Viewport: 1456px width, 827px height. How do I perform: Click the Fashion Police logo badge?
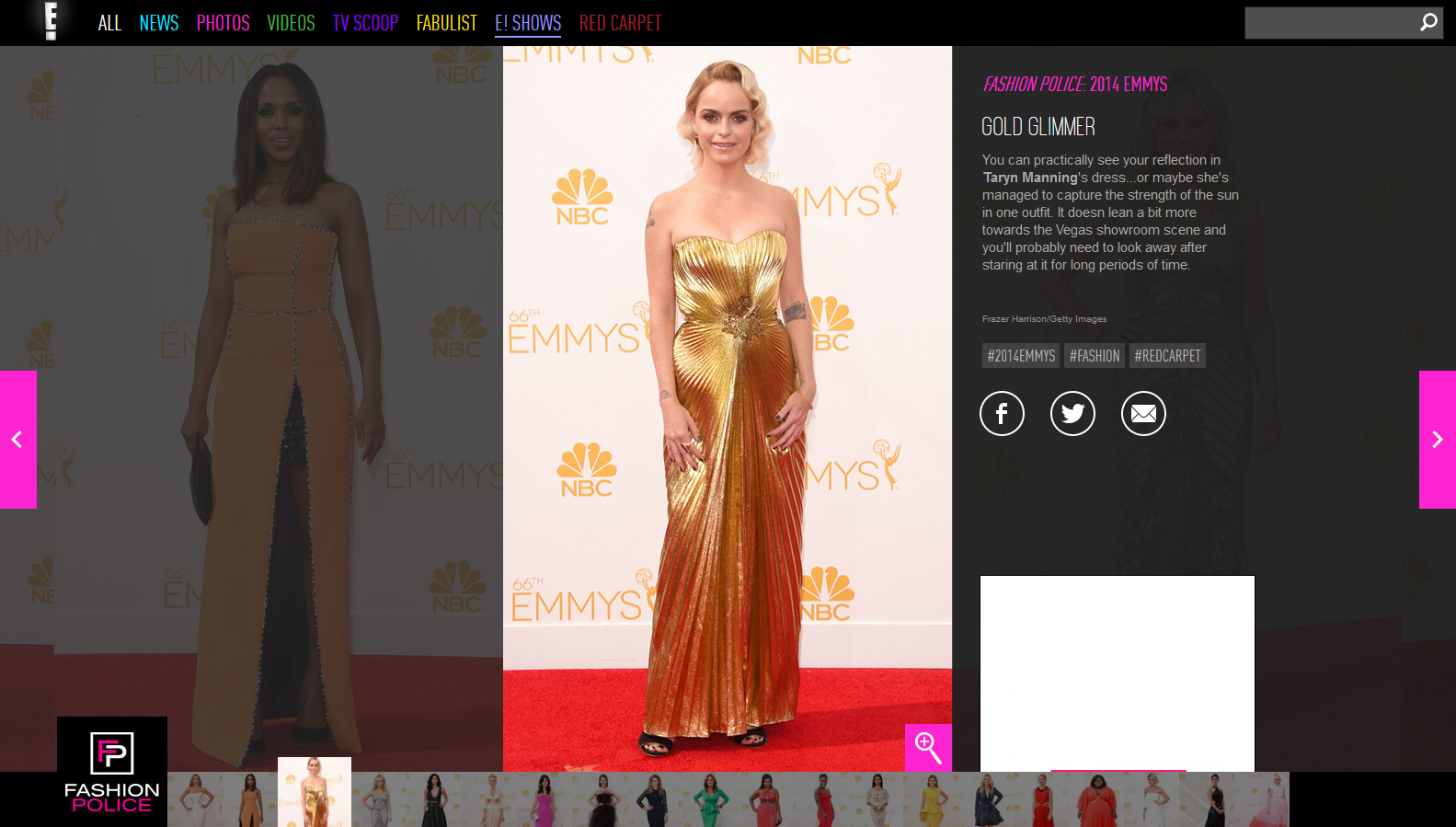112,772
